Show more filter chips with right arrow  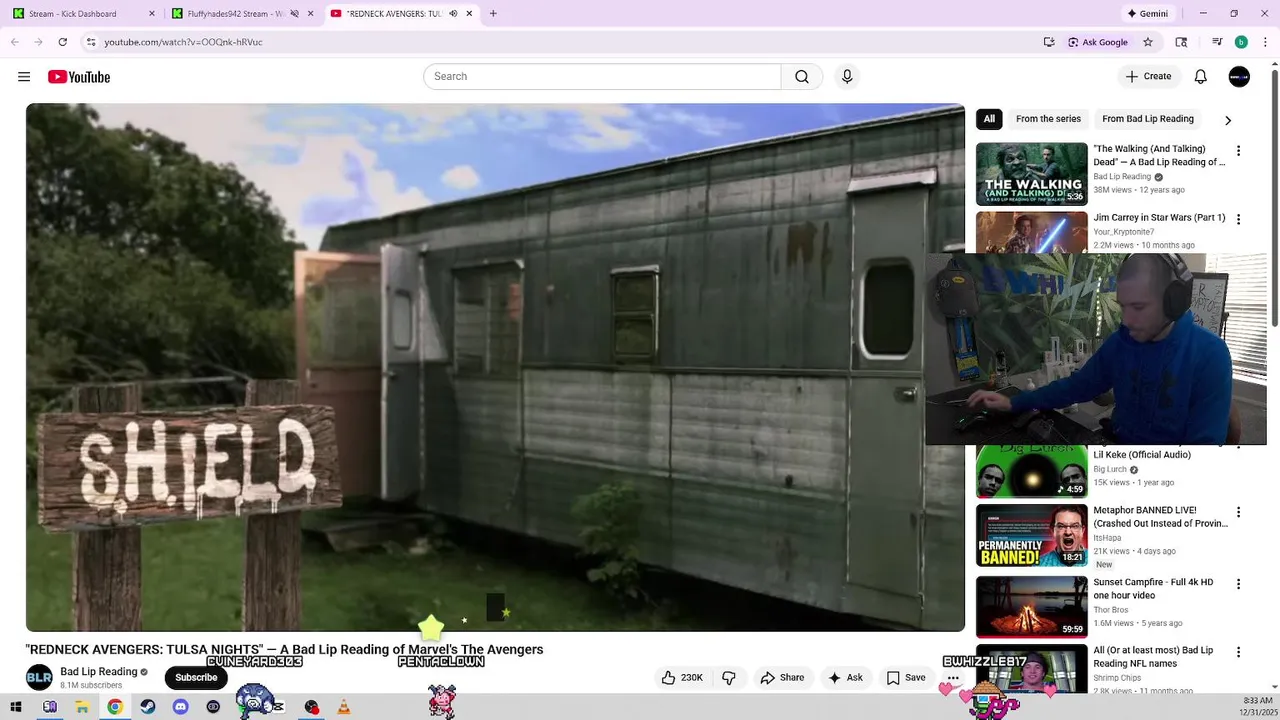pyautogui.click(x=1228, y=120)
